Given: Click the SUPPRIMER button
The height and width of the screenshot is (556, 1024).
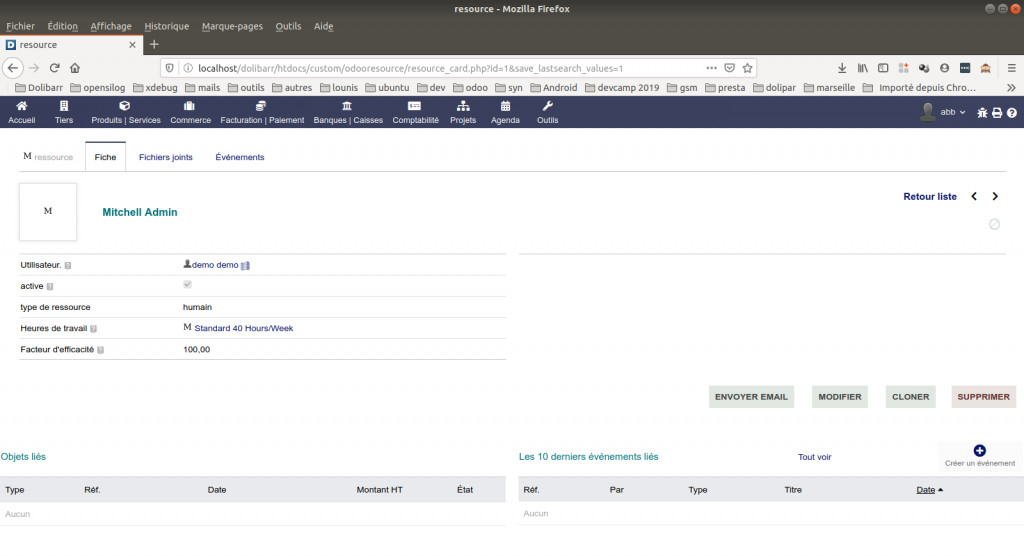Looking at the screenshot, I should click(984, 397).
